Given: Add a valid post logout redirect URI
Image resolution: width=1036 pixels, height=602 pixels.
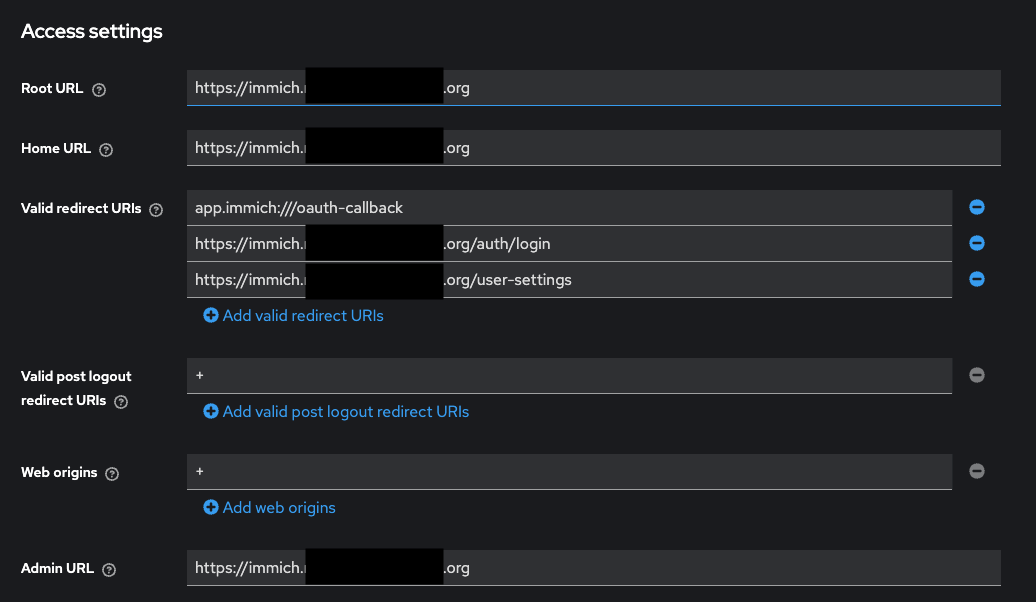Looking at the screenshot, I should tap(337, 411).
